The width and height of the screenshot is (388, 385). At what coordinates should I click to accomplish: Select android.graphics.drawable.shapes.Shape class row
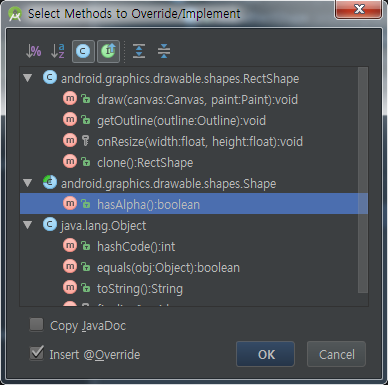coord(189,183)
